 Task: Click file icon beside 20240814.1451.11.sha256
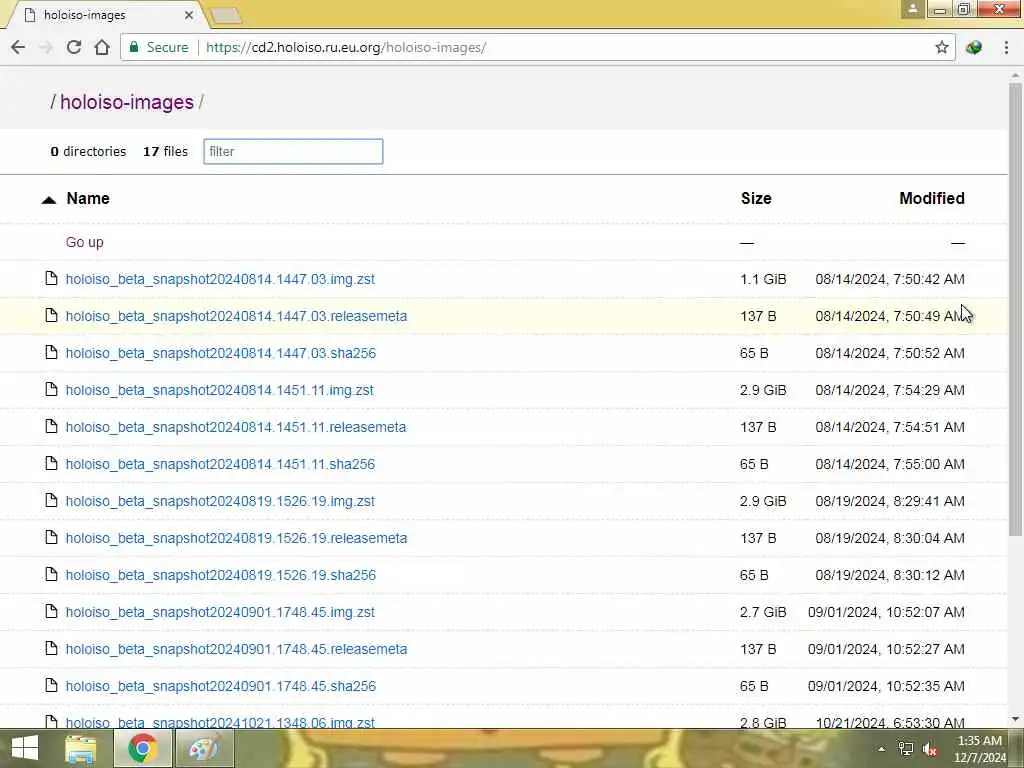pos(51,464)
